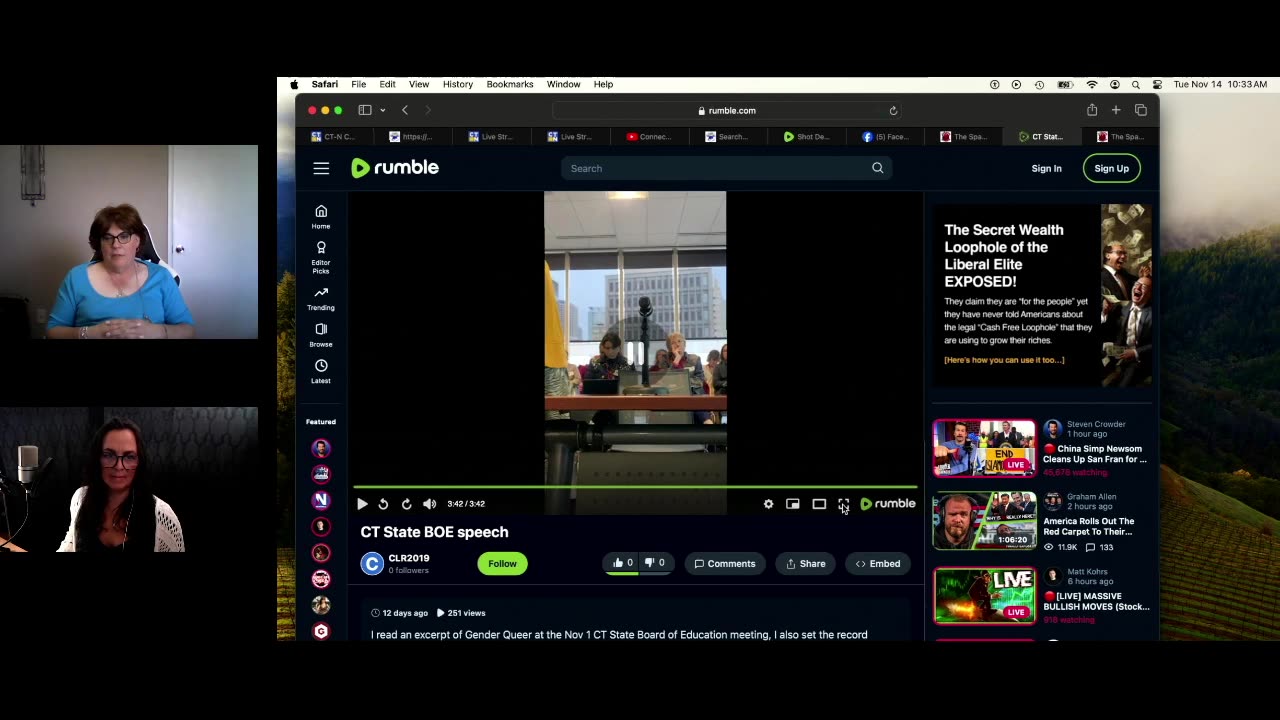
Task: Open the Bookmarks menu
Action: [510, 84]
